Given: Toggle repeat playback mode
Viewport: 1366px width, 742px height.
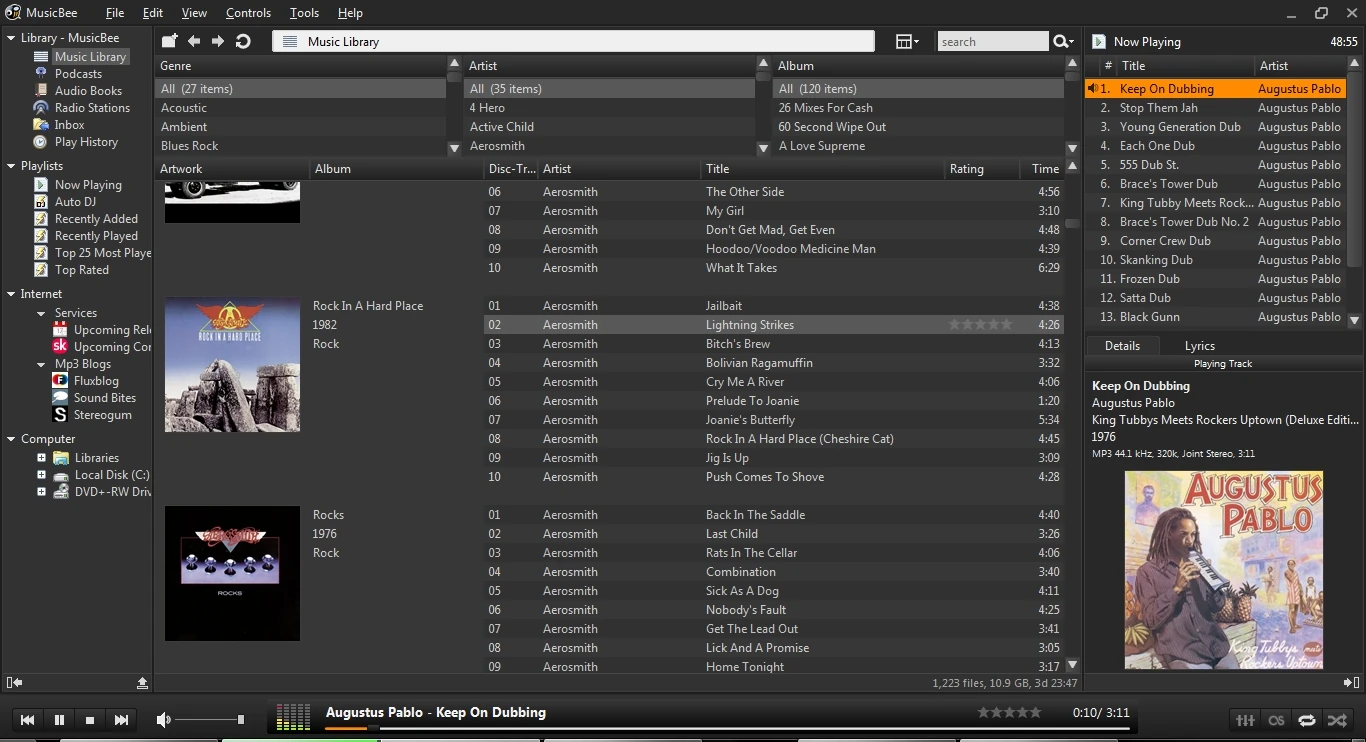Looking at the screenshot, I should pyautogui.click(x=1307, y=720).
